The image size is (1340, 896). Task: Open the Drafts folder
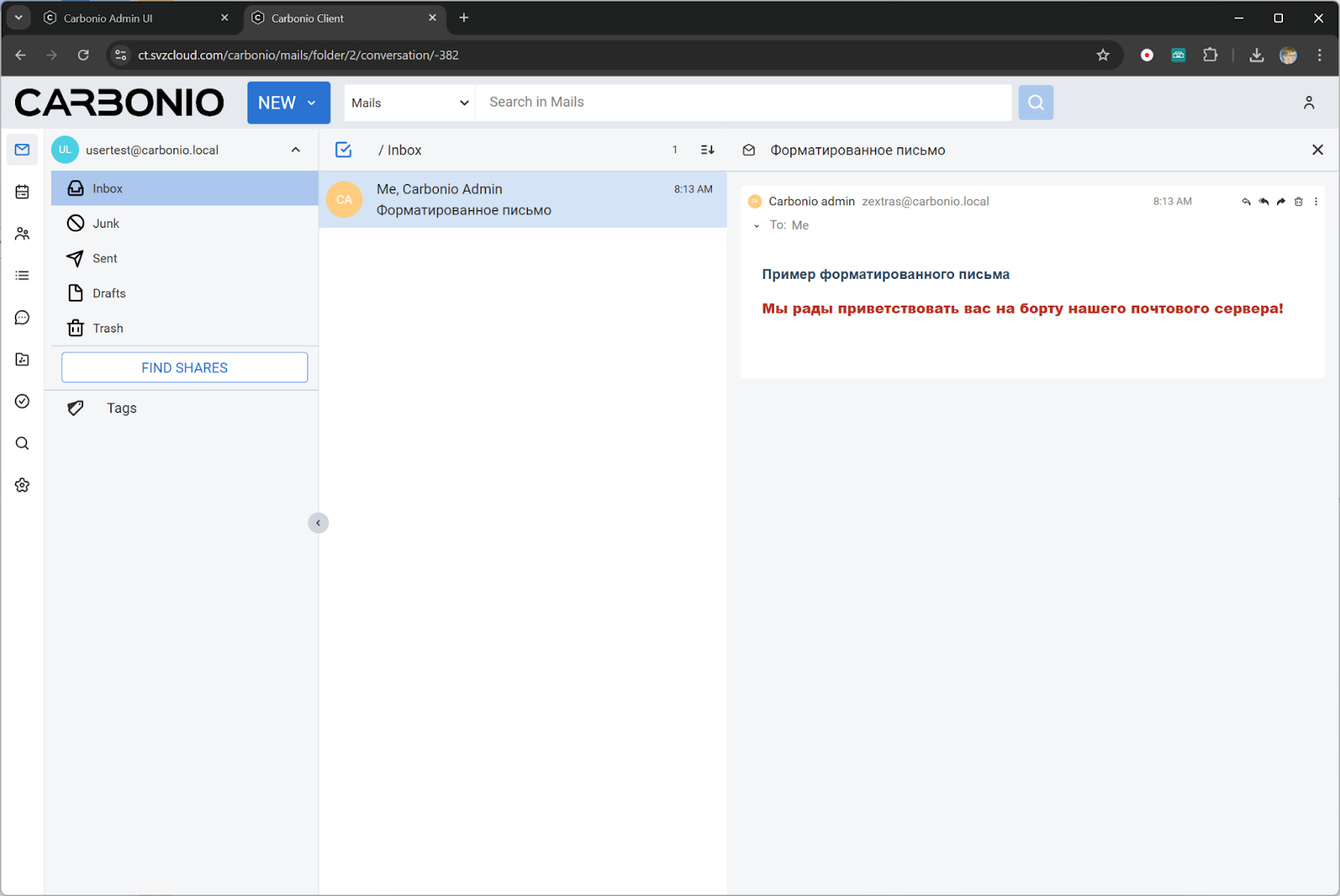coord(184,293)
